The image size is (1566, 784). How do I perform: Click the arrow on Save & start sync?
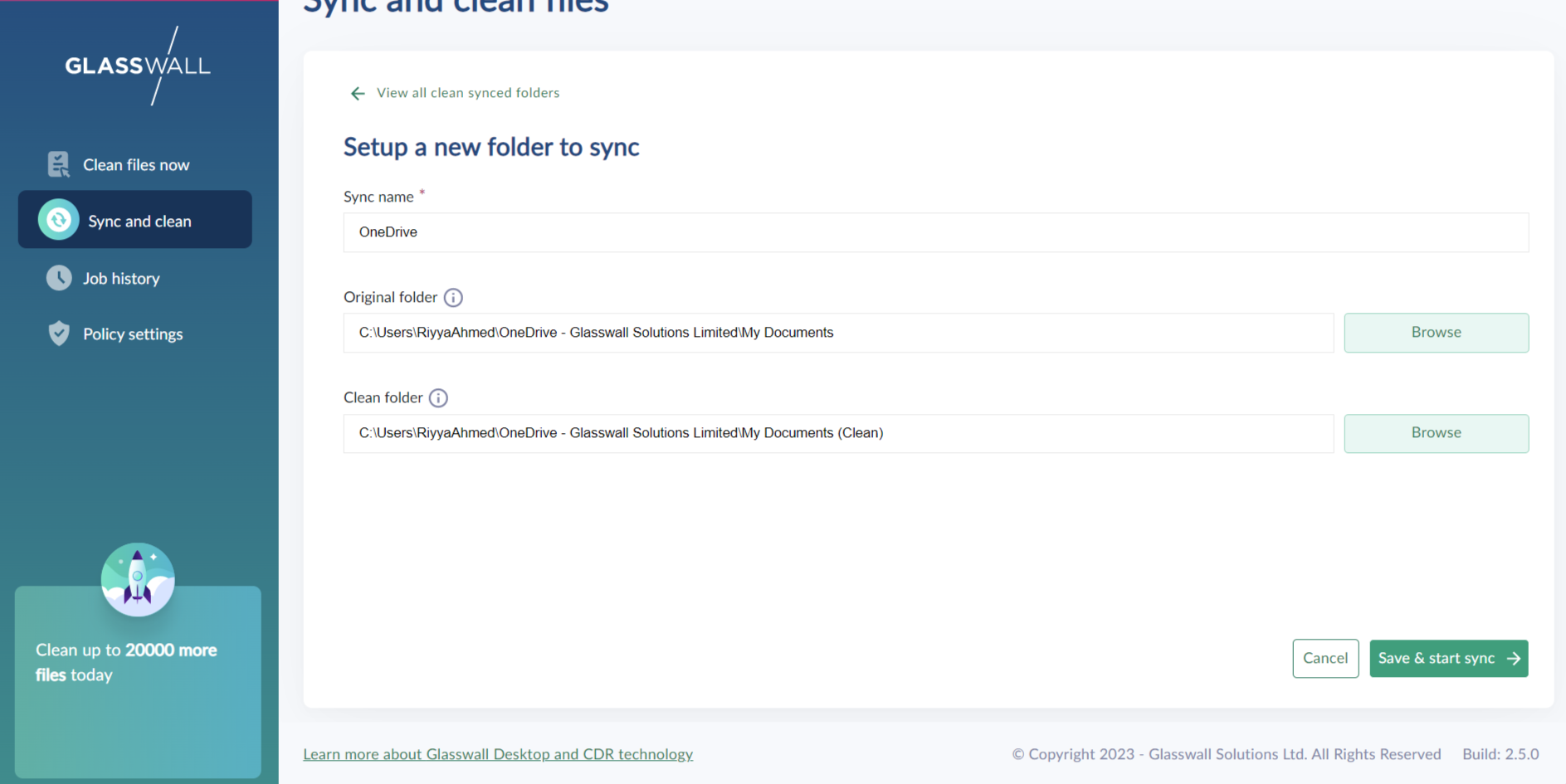(1514, 658)
